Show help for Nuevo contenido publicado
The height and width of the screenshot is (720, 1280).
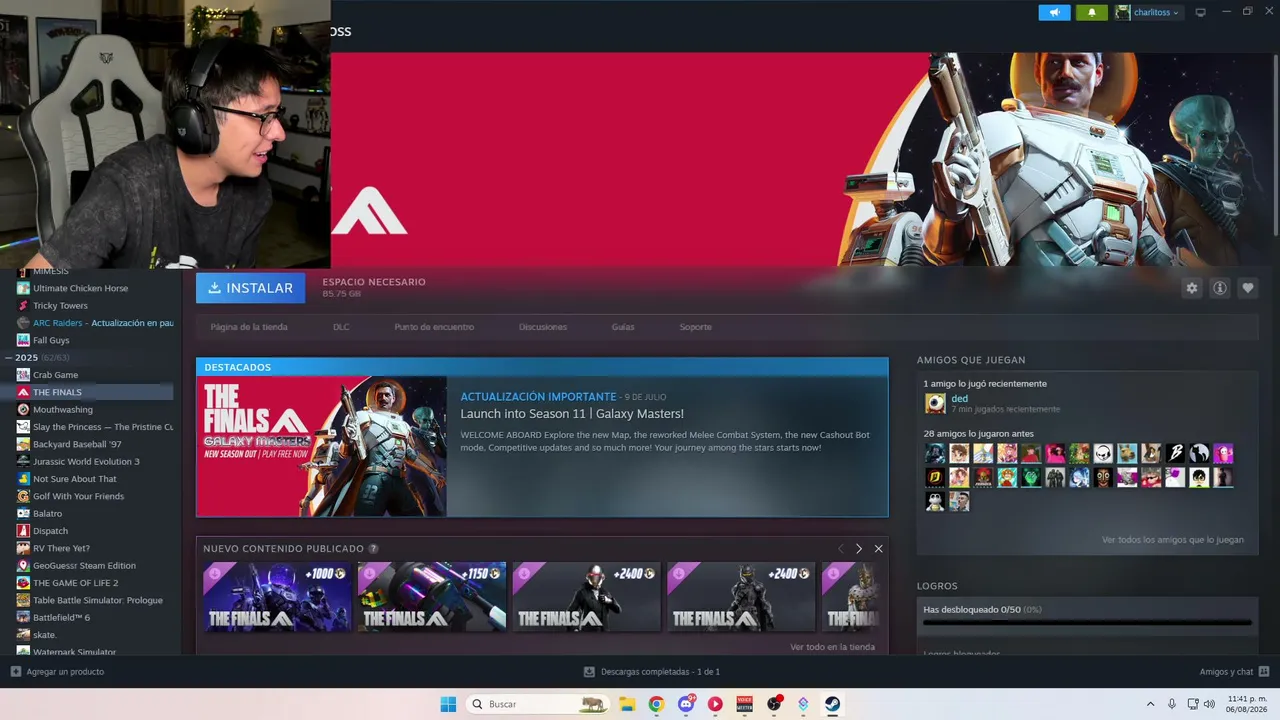tap(373, 549)
